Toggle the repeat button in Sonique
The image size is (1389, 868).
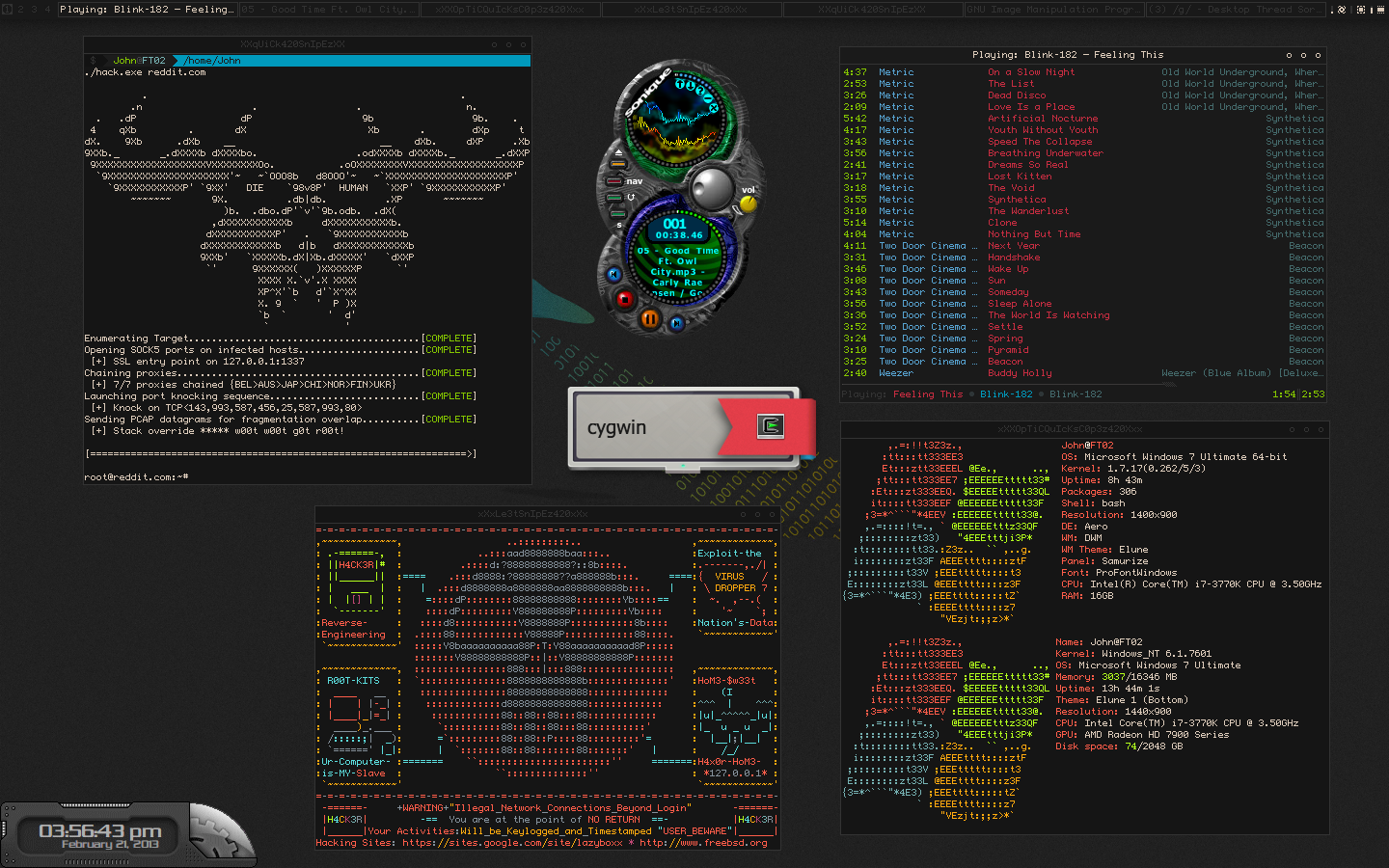click(x=618, y=197)
